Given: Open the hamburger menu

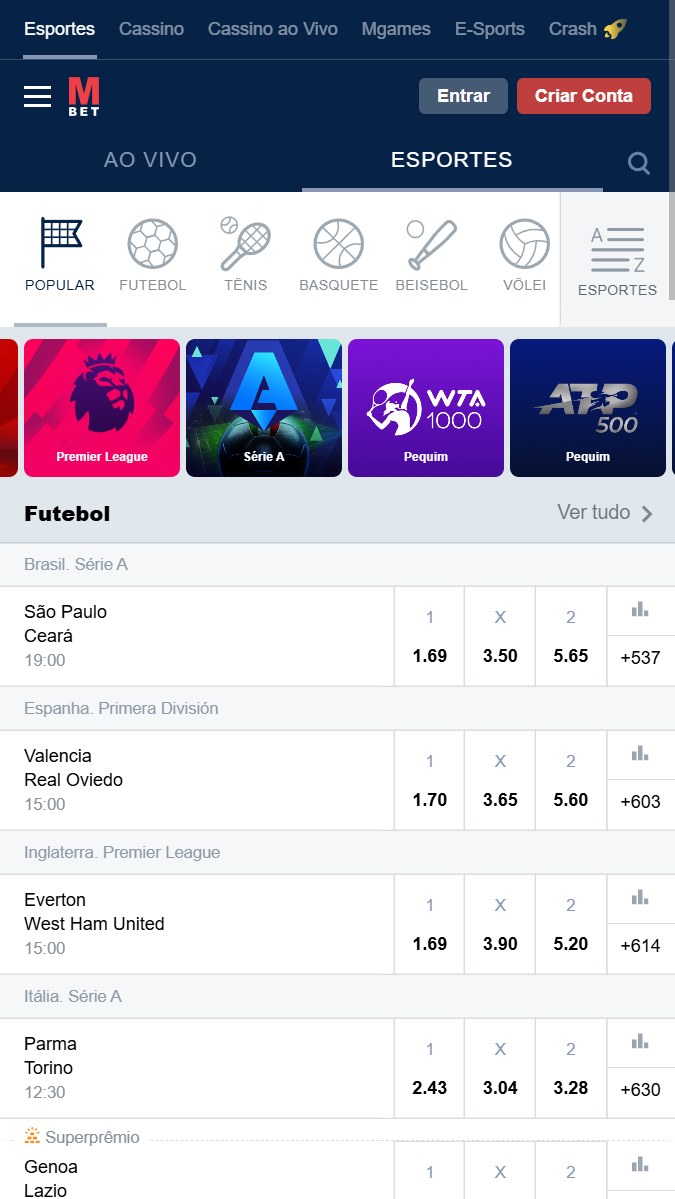Looking at the screenshot, I should (38, 96).
